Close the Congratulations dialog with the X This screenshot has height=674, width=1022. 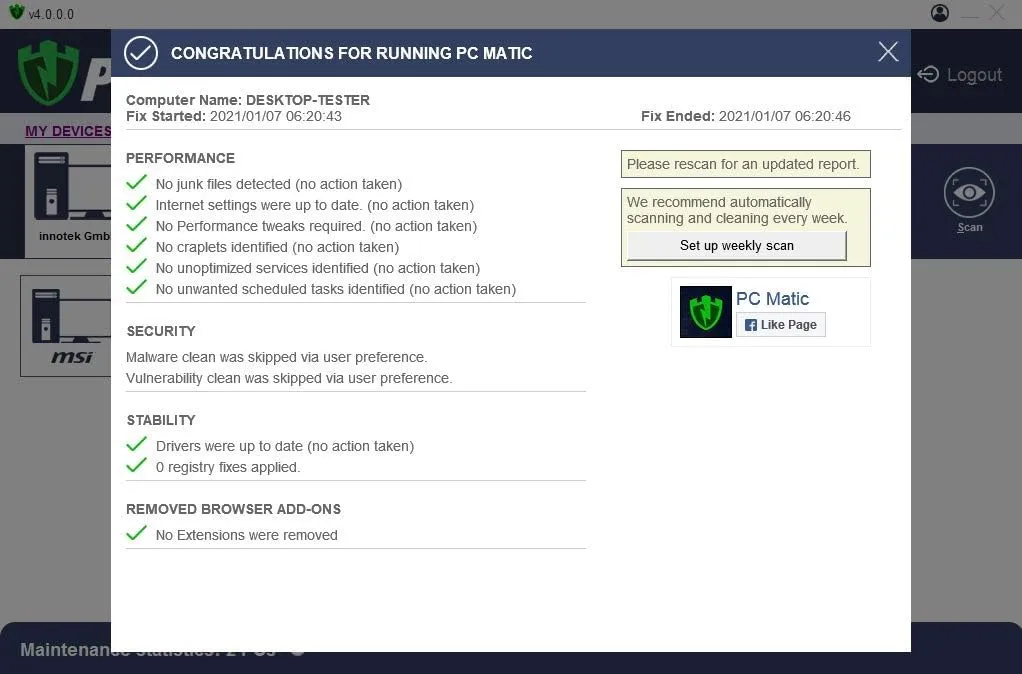click(888, 51)
